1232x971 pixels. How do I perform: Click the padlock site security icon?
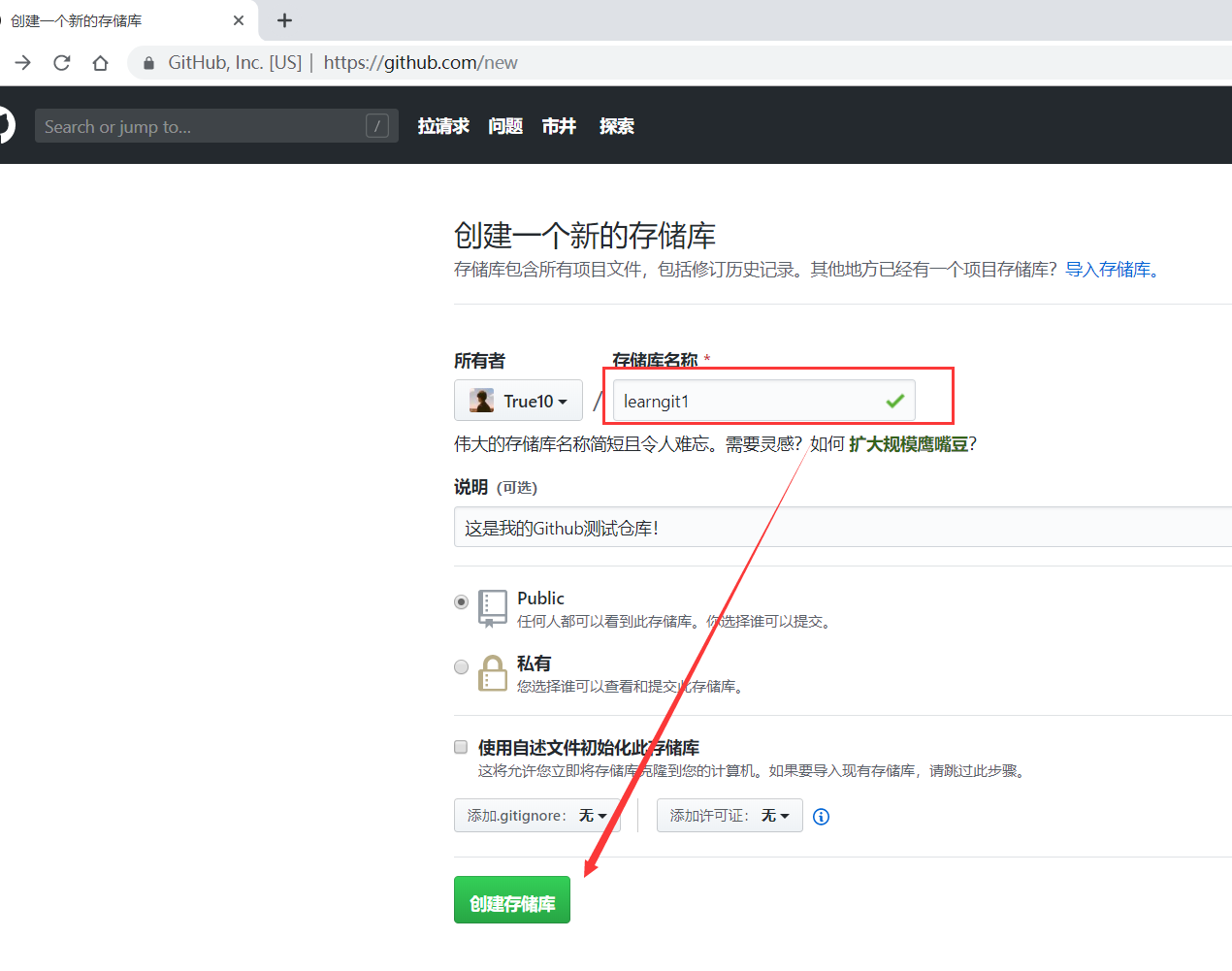click(148, 63)
